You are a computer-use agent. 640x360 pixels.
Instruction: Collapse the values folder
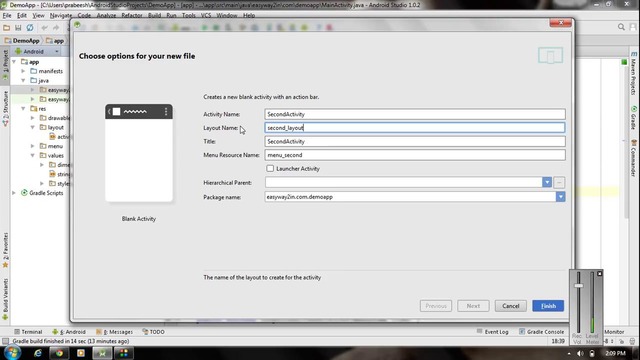coord(33,156)
